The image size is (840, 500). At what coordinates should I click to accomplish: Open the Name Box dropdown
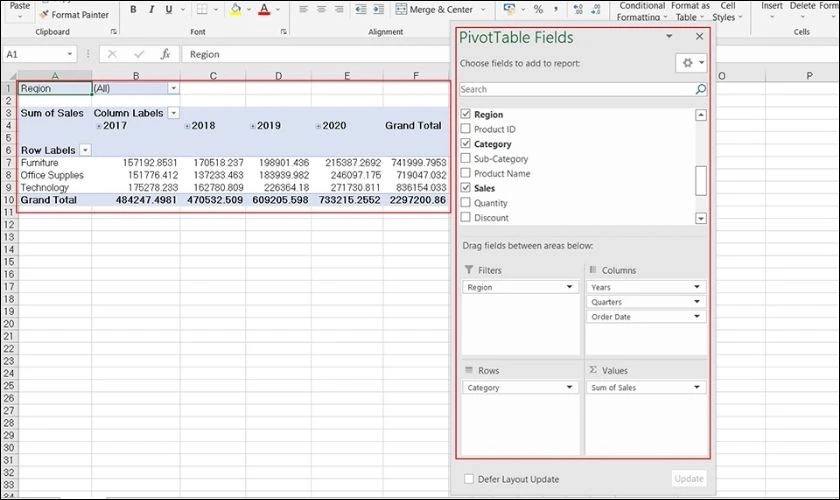[70, 54]
